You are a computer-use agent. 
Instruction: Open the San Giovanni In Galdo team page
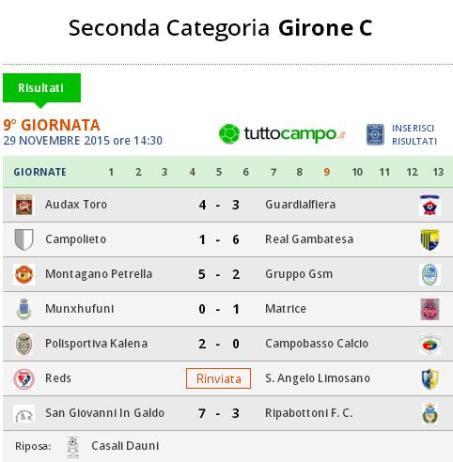(x=105, y=413)
